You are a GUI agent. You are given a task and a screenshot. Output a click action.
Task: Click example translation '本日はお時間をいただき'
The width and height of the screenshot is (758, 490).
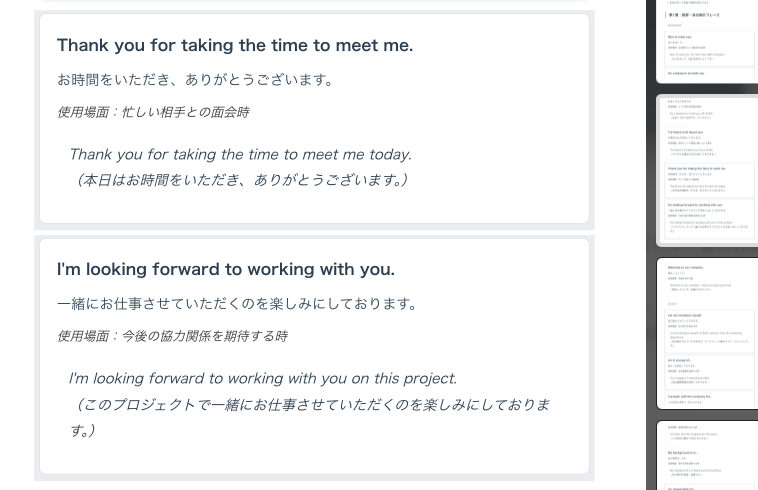(160, 180)
